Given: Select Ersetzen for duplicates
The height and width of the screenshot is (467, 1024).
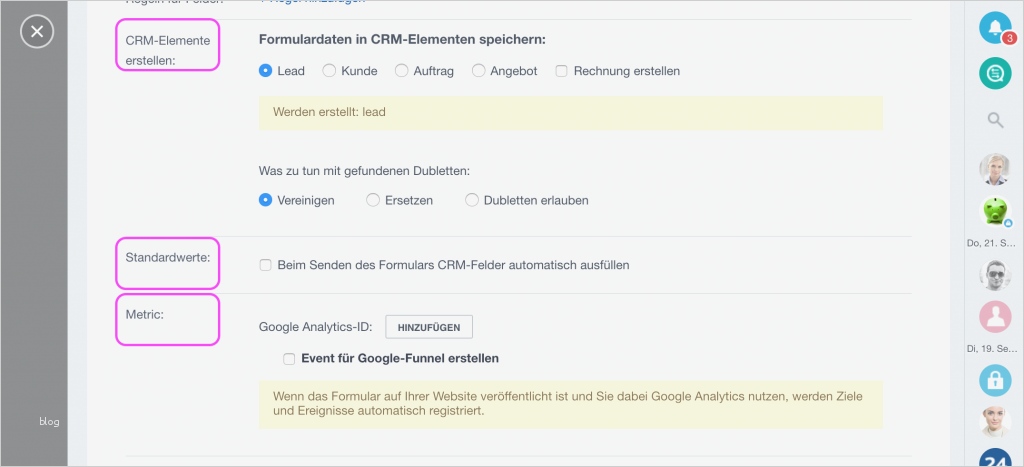Looking at the screenshot, I should point(374,200).
